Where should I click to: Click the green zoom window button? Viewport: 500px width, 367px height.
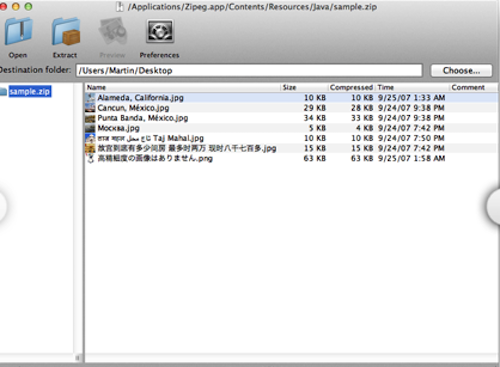click(x=28, y=6)
